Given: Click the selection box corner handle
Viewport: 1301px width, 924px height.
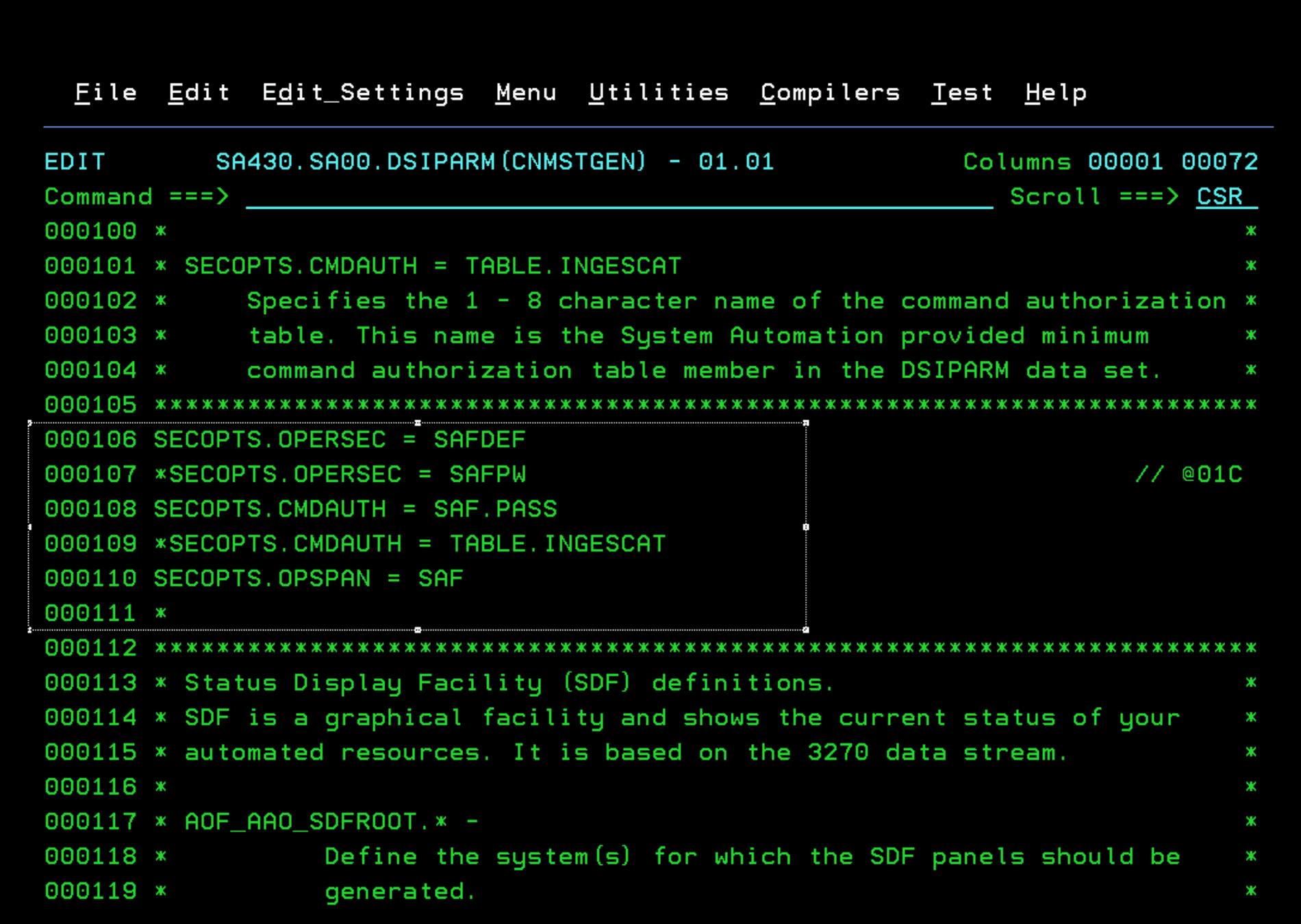Looking at the screenshot, I should pyautogui.click(x=807, y=630).
